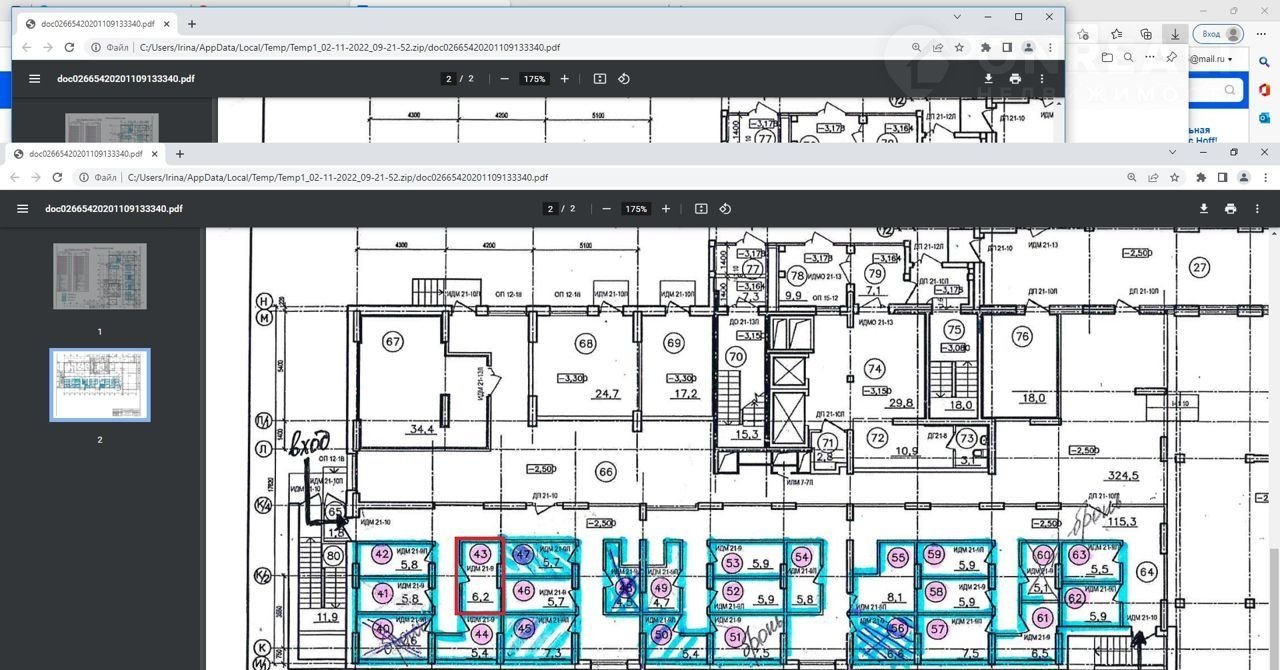1280x670 pixels.
Task: Click fit-to-page icon in the front viewer
Action: point(701,209)
